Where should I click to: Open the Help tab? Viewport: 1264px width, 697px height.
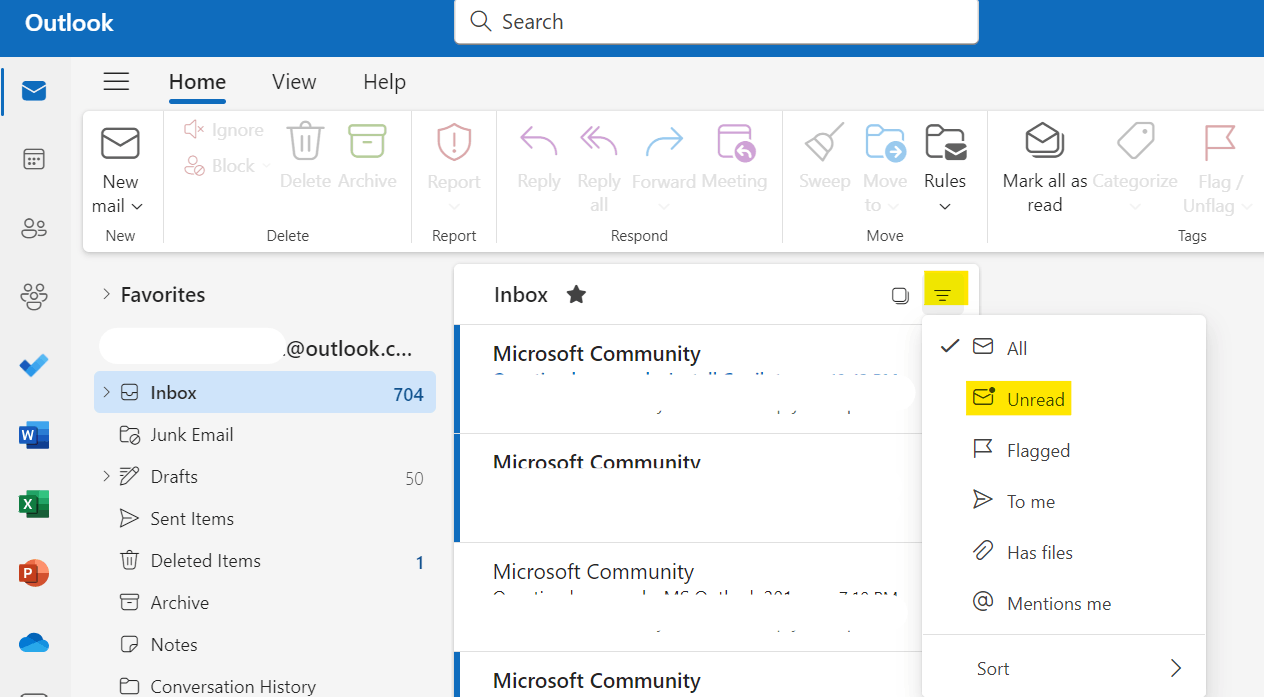click(384, 82)
